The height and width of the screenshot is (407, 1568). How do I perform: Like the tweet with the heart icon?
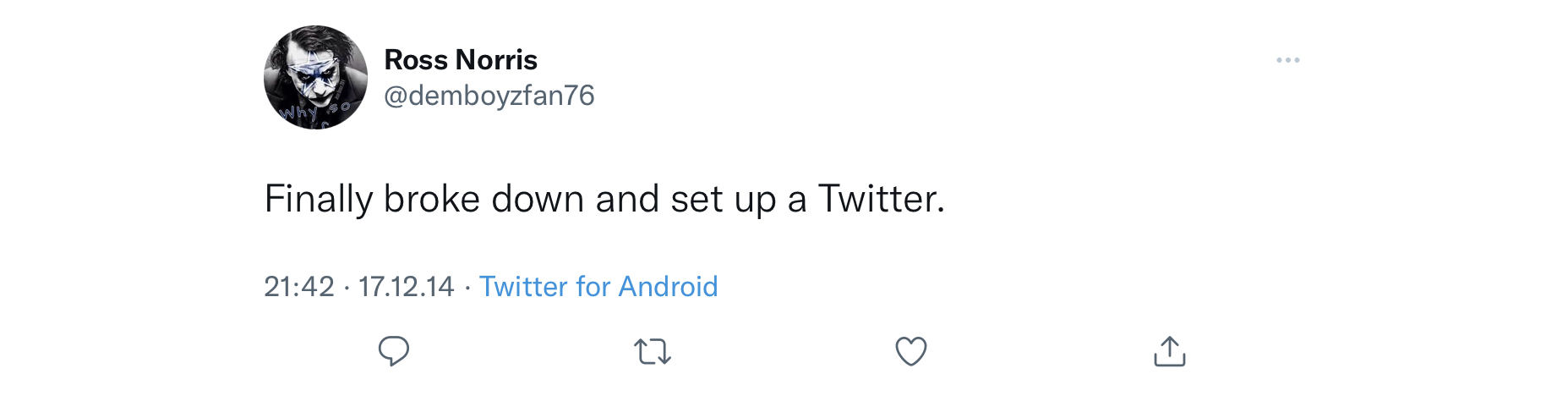click(x=911, y=351)
